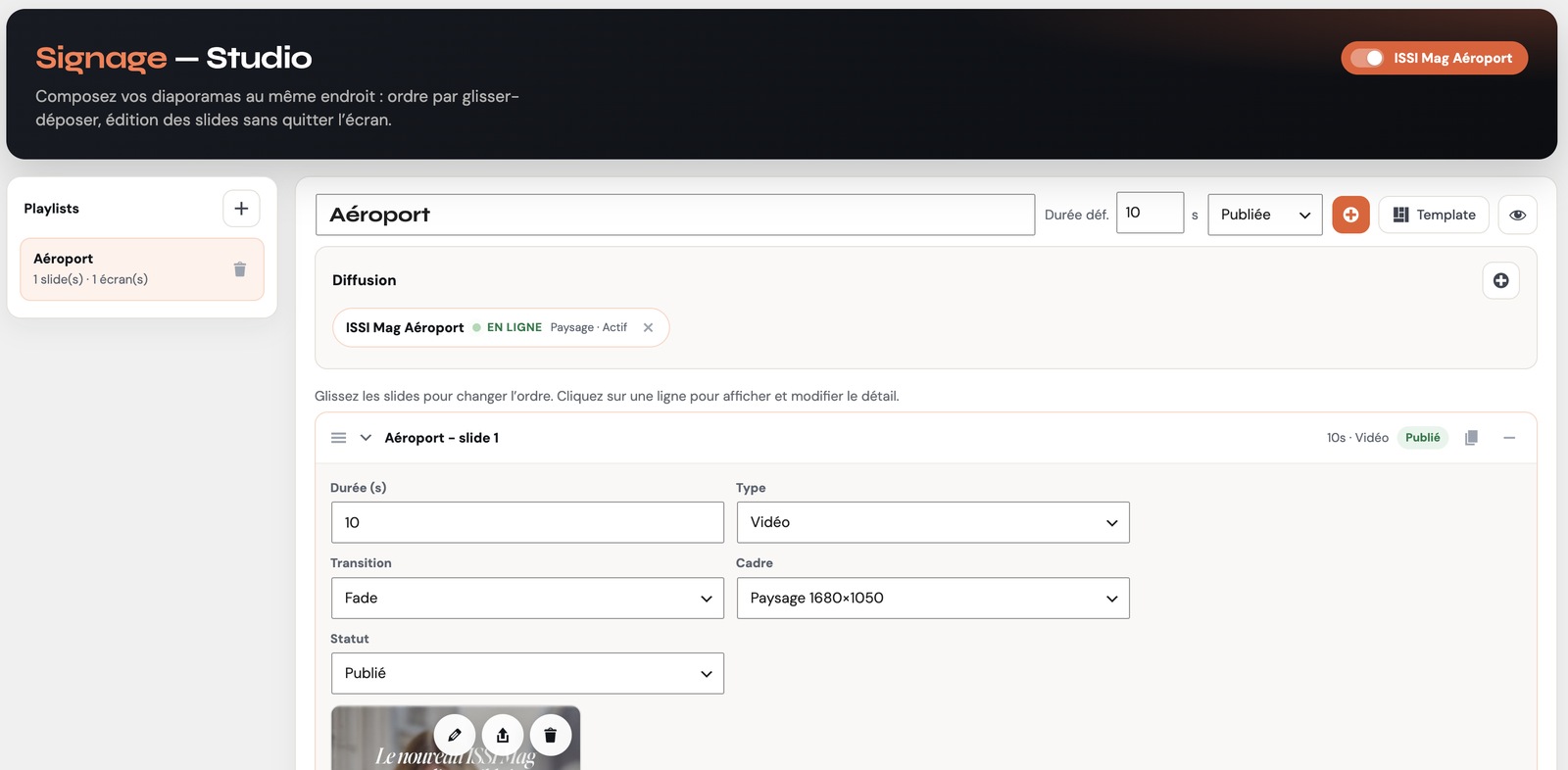The image size is (1568, 770).
Task: Click the EN LIGNE status text
Action: coord(514,328)
